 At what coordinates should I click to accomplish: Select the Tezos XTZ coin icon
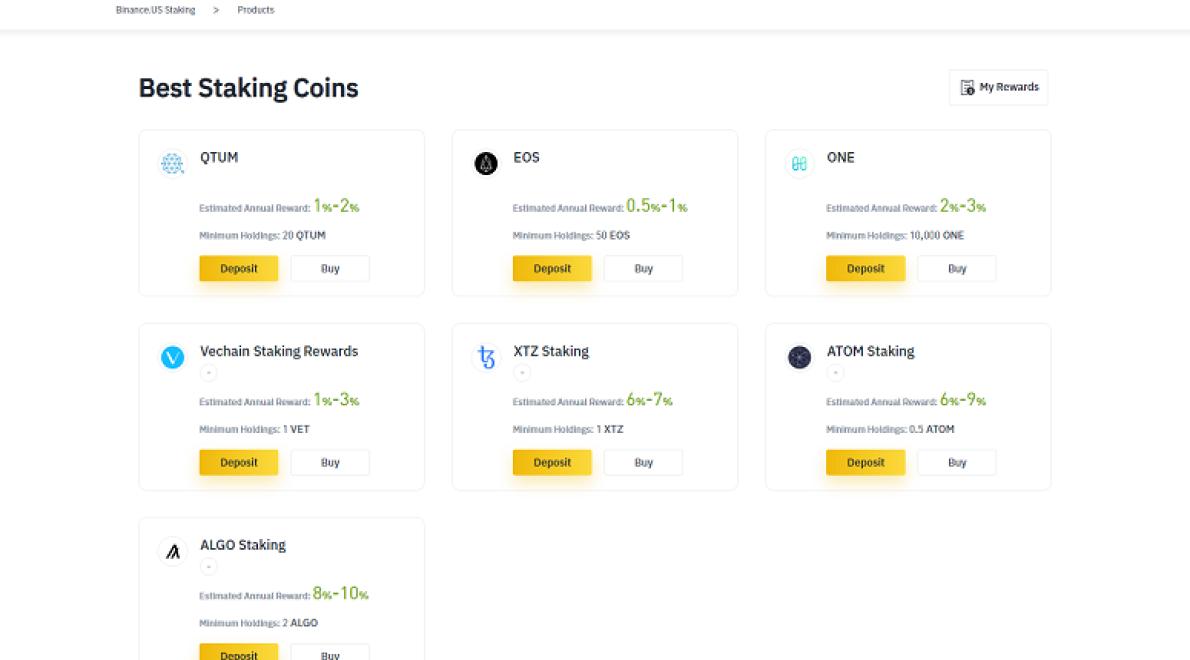486,357
